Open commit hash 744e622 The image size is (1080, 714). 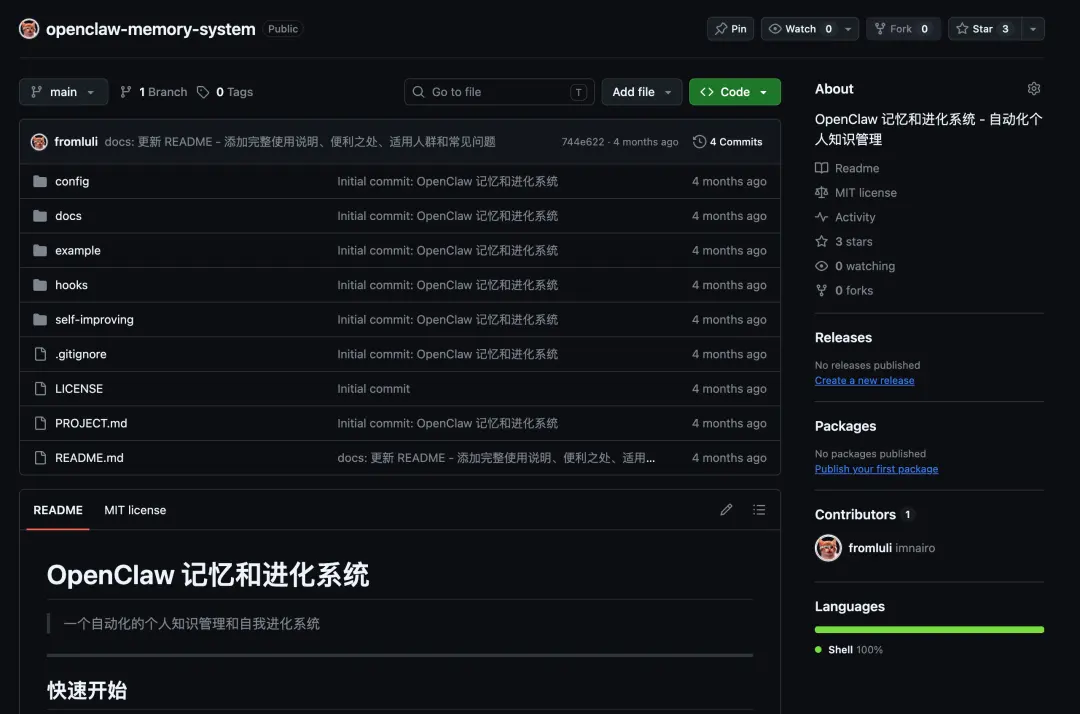[582, 142]
